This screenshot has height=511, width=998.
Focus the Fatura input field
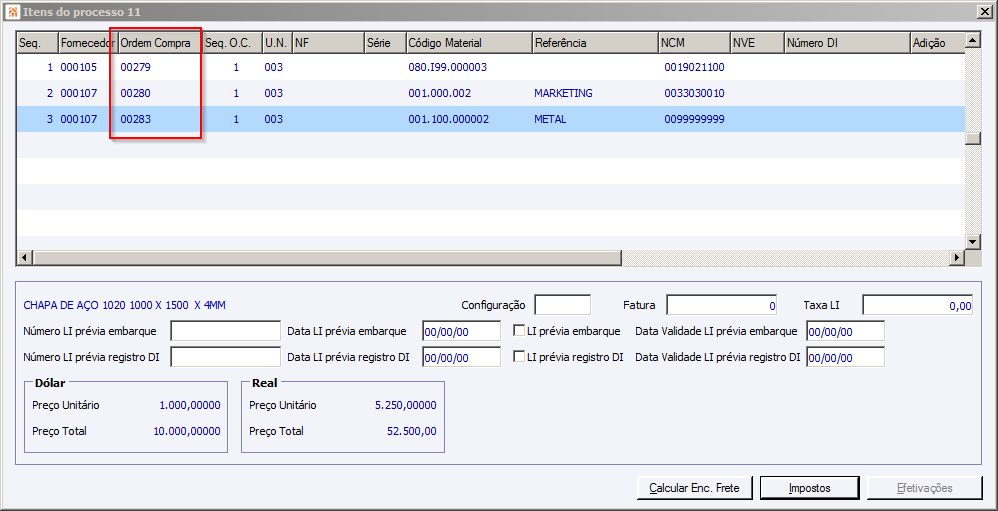(722, 305)
